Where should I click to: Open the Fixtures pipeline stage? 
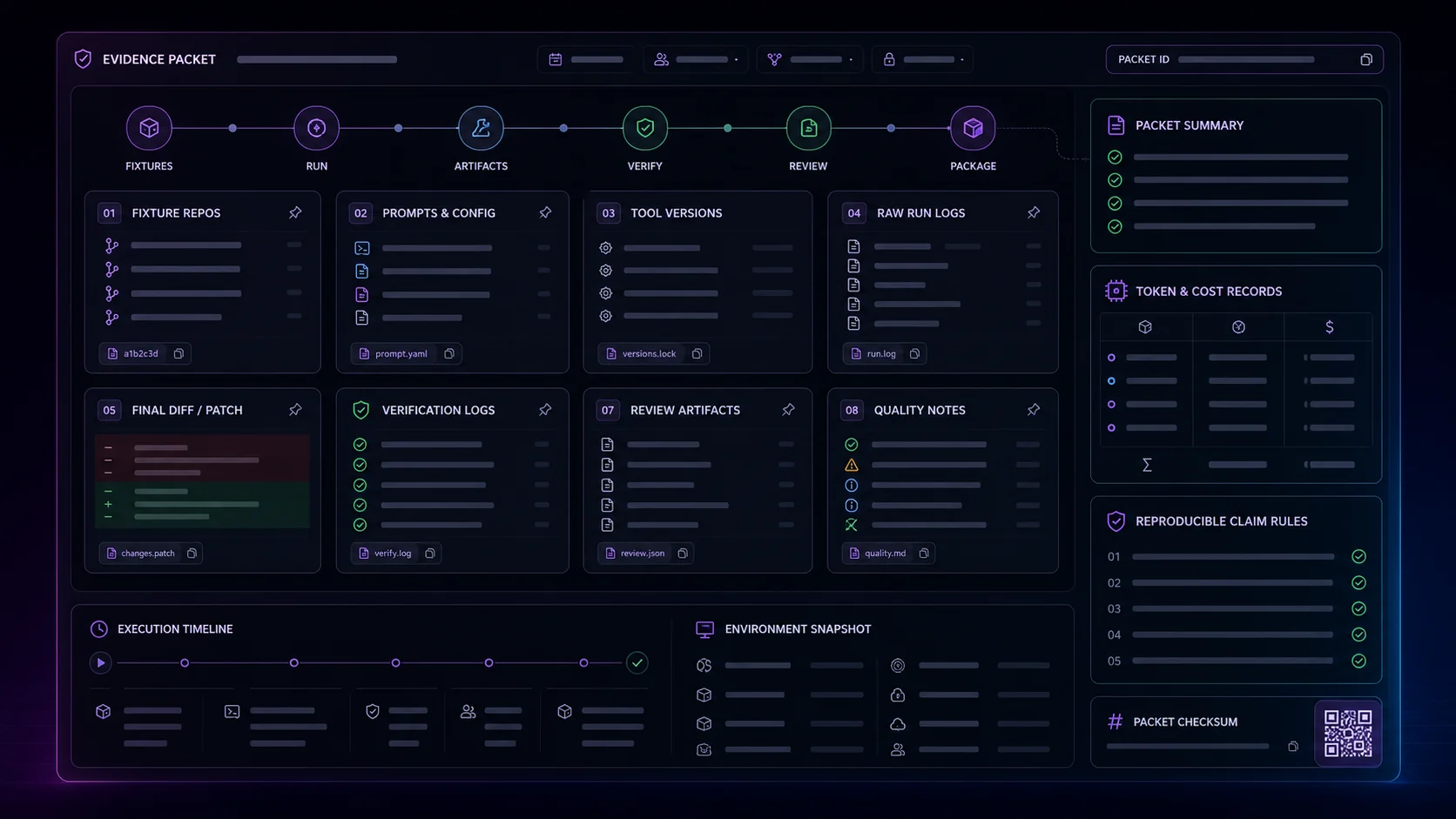point(149,128)
